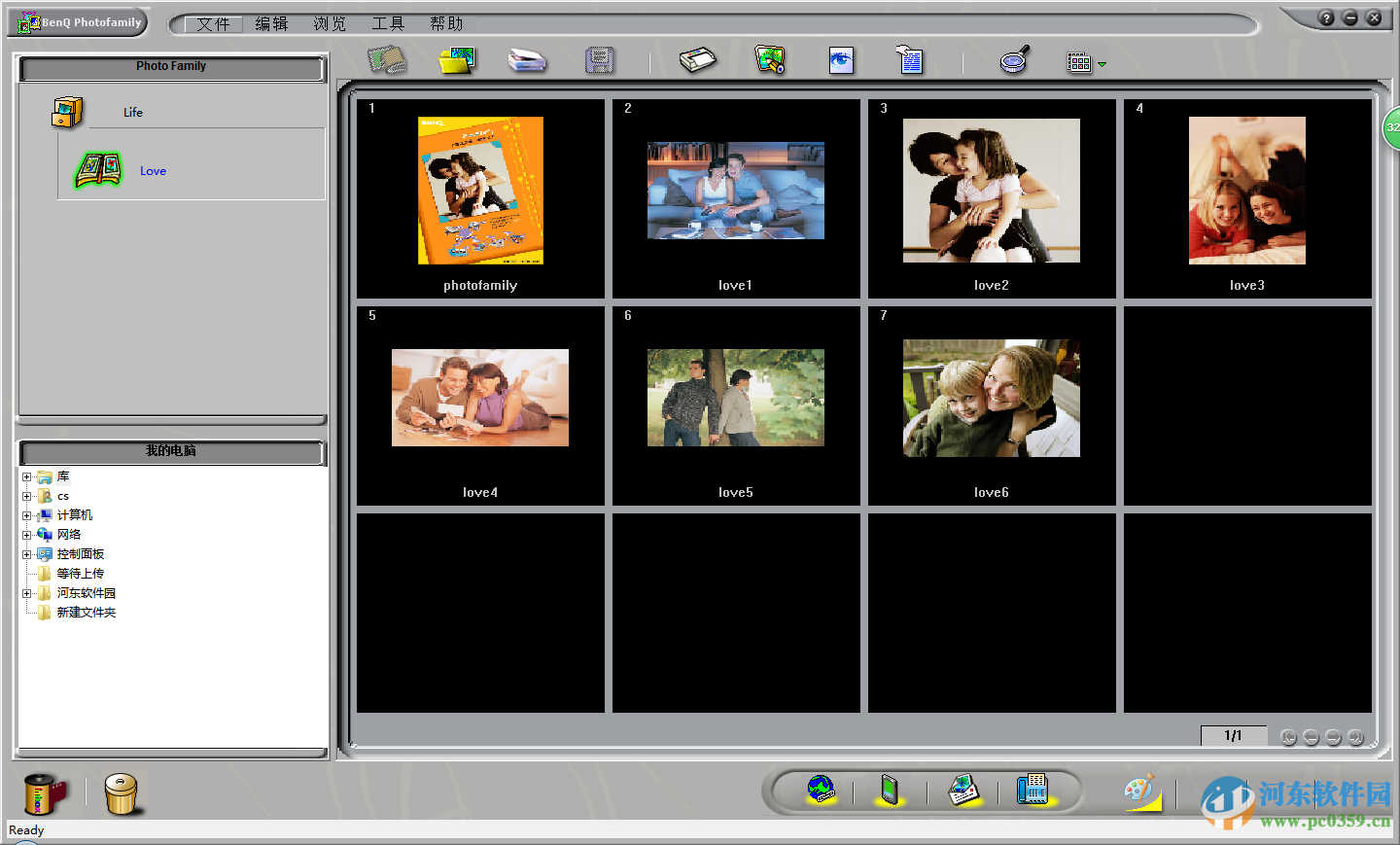Select the magnifier search icon
Screen dimensions: 1400x845
coord(1014,59)
